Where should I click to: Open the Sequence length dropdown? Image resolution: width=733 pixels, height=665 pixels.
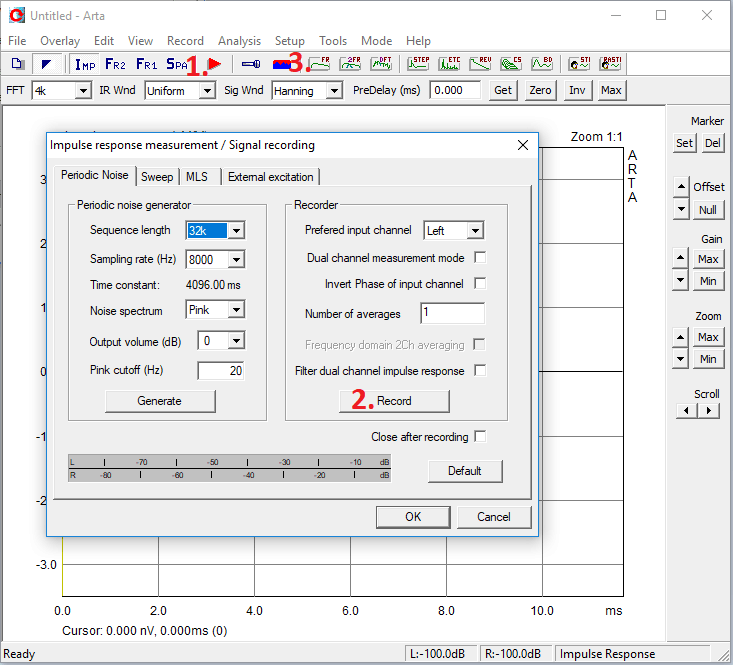point(235,231)
